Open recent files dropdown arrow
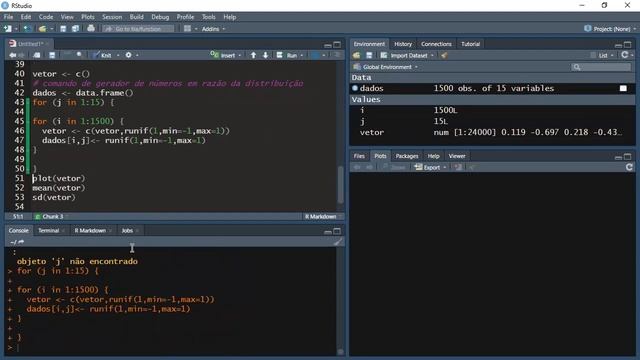Image resolution: width=640 pixels, height=360 pixels. (52, 29)
